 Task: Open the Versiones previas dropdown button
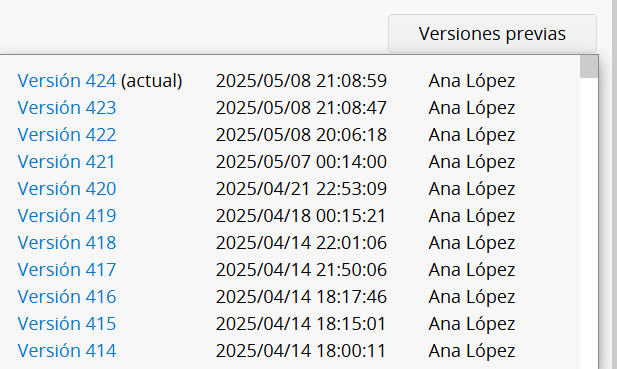[x=492, y=33]
